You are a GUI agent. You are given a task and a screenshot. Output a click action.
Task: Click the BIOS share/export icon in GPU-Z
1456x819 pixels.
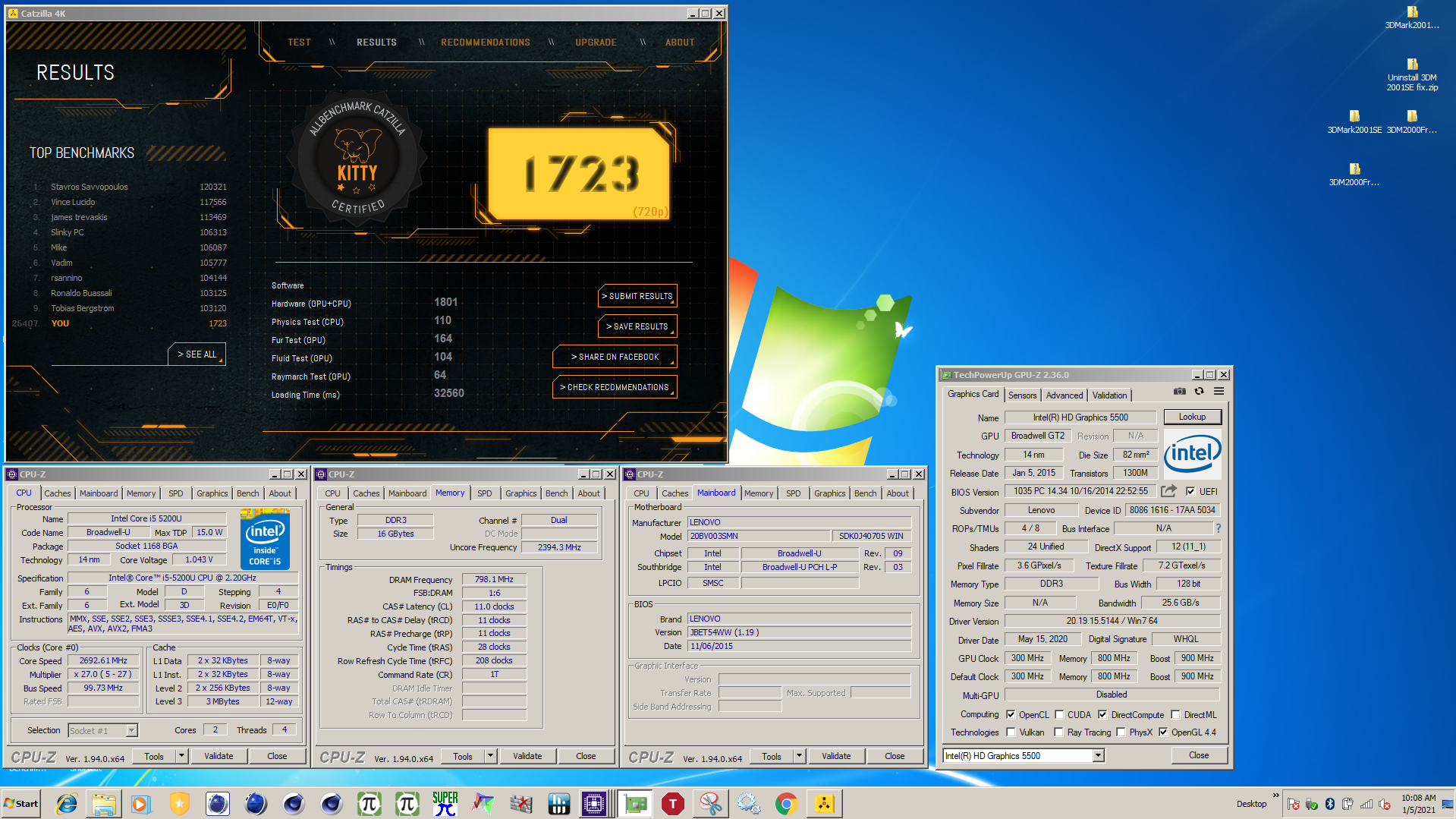[1168, 491]
